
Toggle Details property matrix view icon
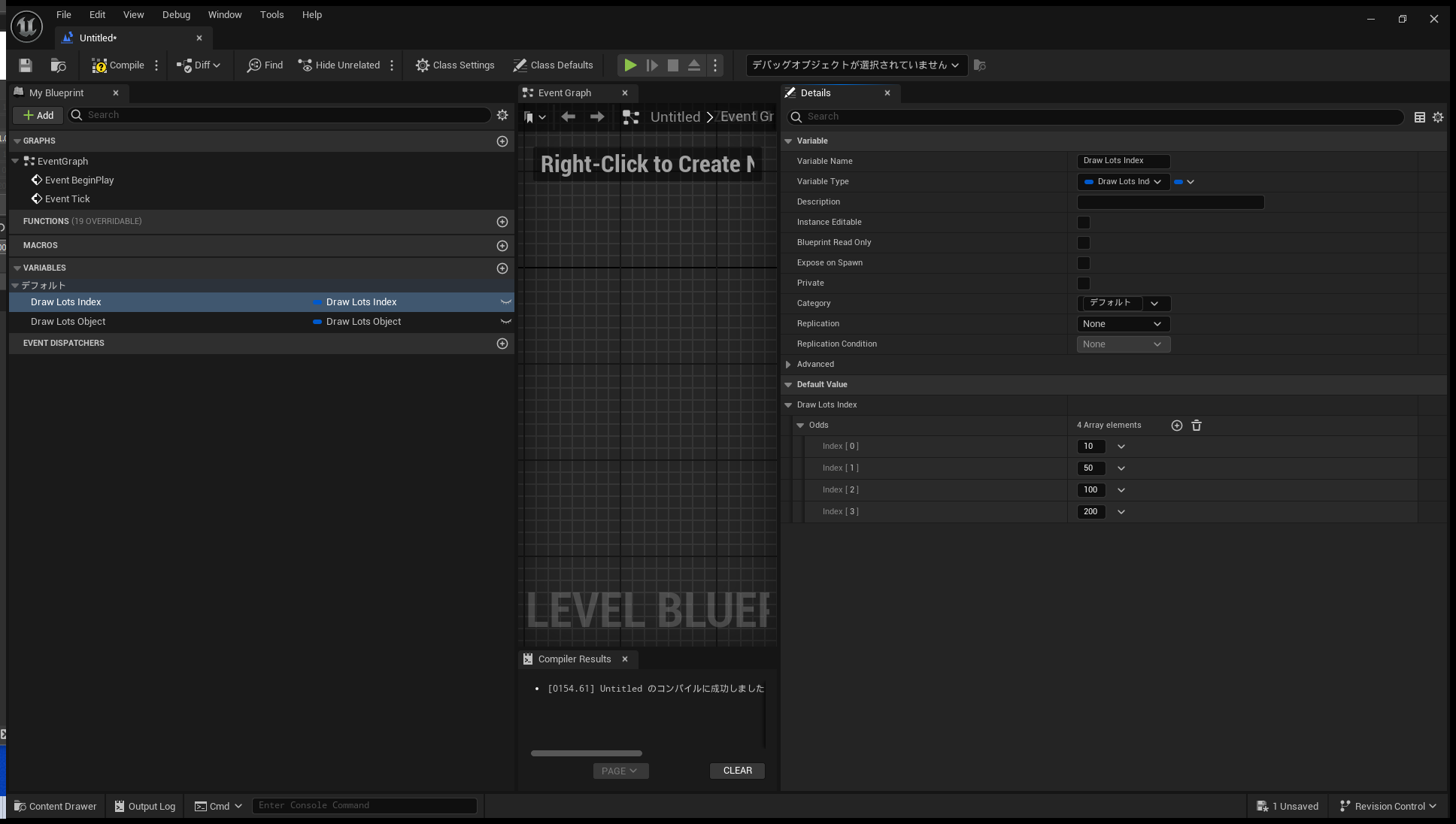tap(1420, 117)
